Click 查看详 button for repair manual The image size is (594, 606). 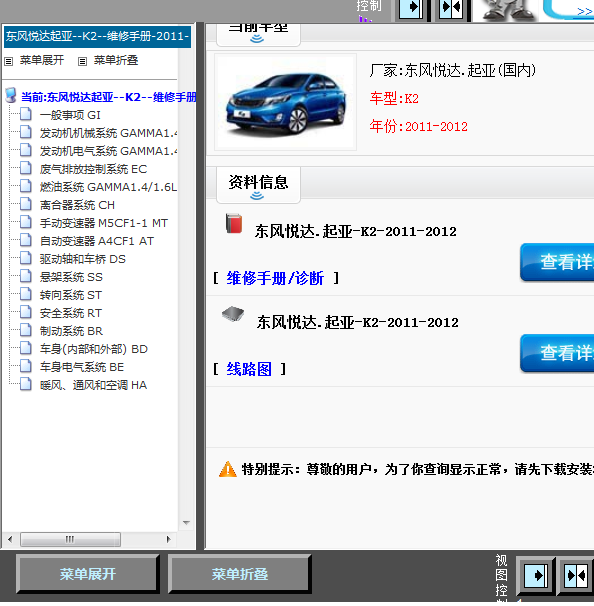[x=557, y=262]
